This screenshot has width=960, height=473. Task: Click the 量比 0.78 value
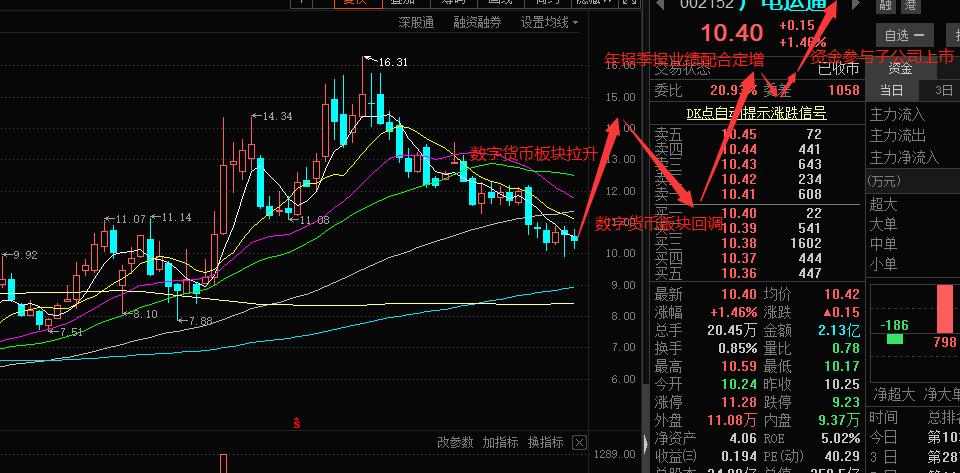[x=846, y=348]
